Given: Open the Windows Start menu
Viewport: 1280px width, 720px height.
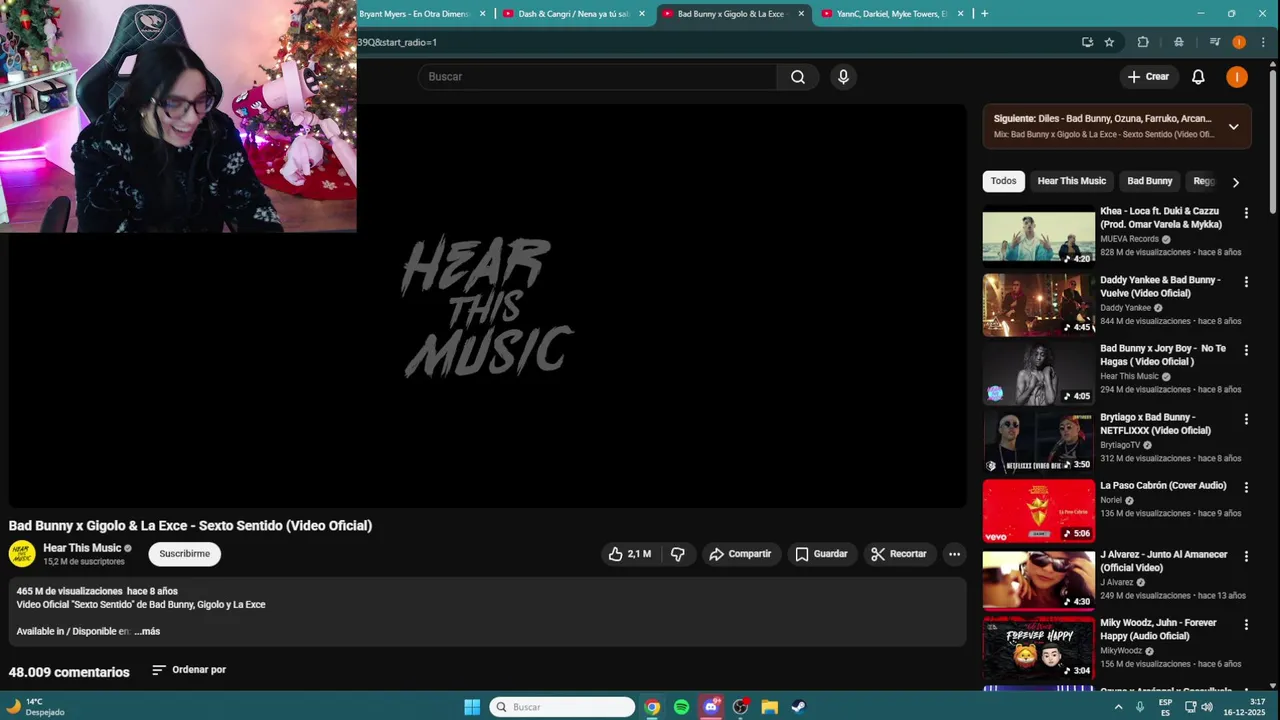Looking at the screenshot, I should (472, 707).
